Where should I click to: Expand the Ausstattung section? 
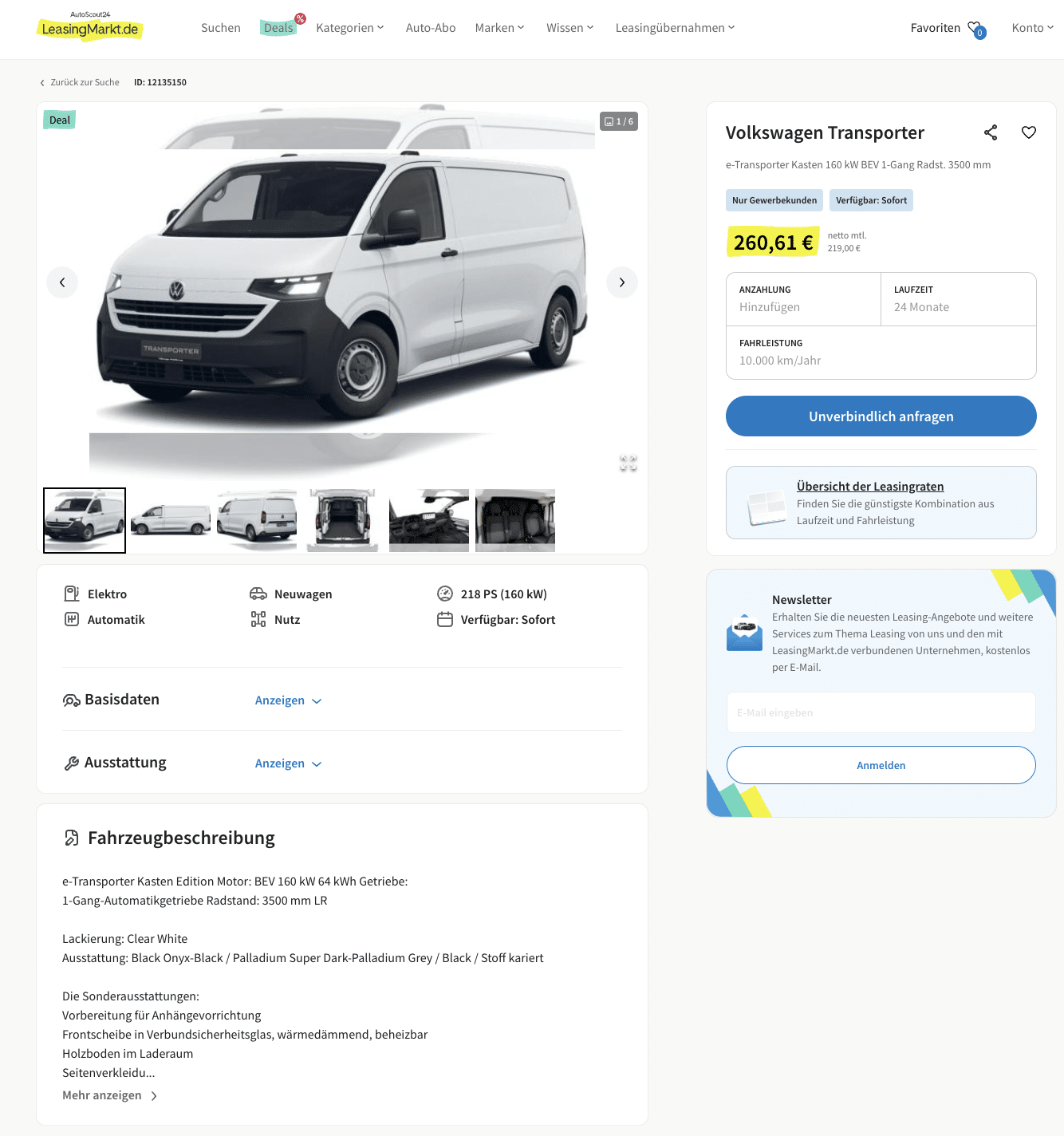click(288, 763)
